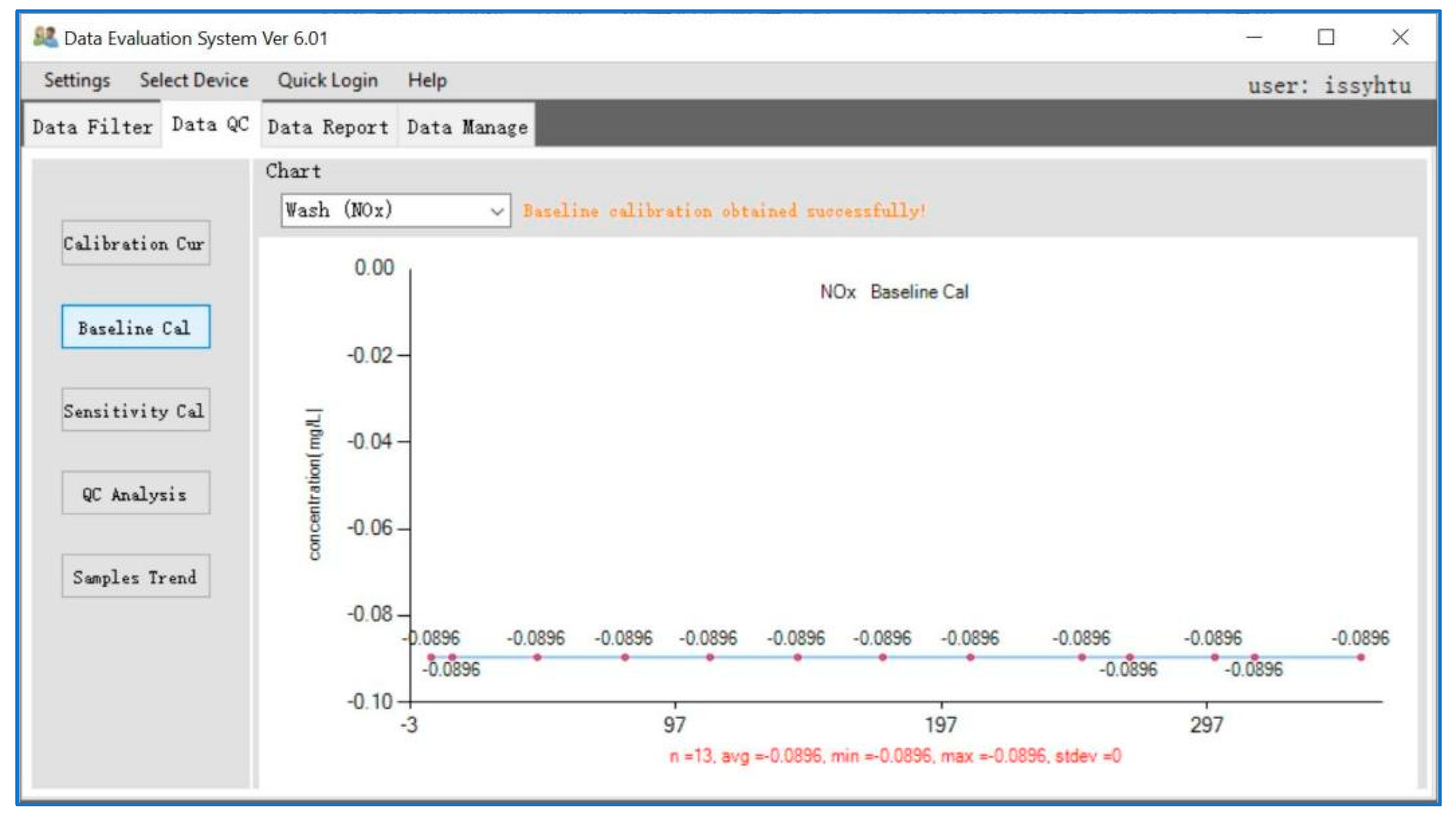Image resolution: width=1456 pixels, height=820 pixels.
Task: Show the Samples Trend chart
Action: coord(136,577)
